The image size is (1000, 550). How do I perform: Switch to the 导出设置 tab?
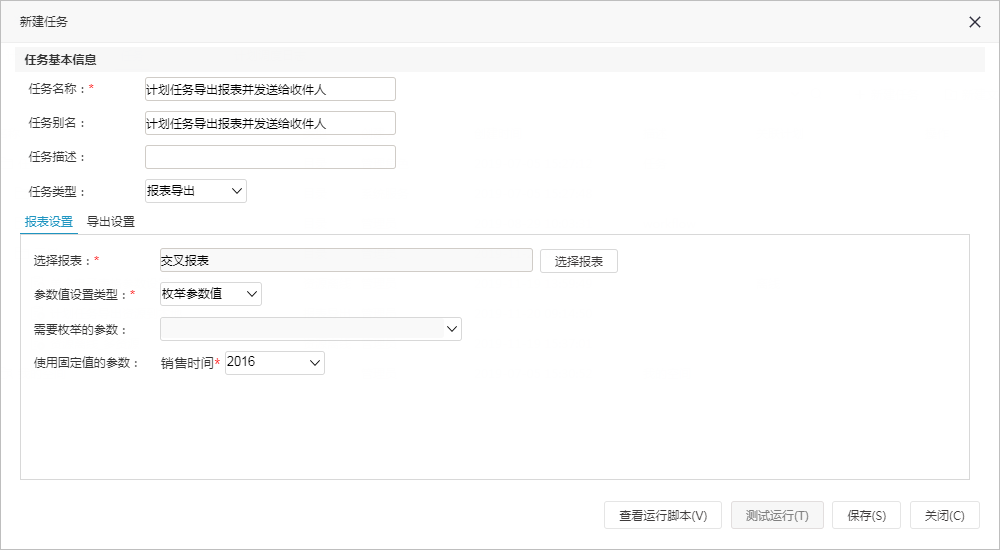pos(111,222)
